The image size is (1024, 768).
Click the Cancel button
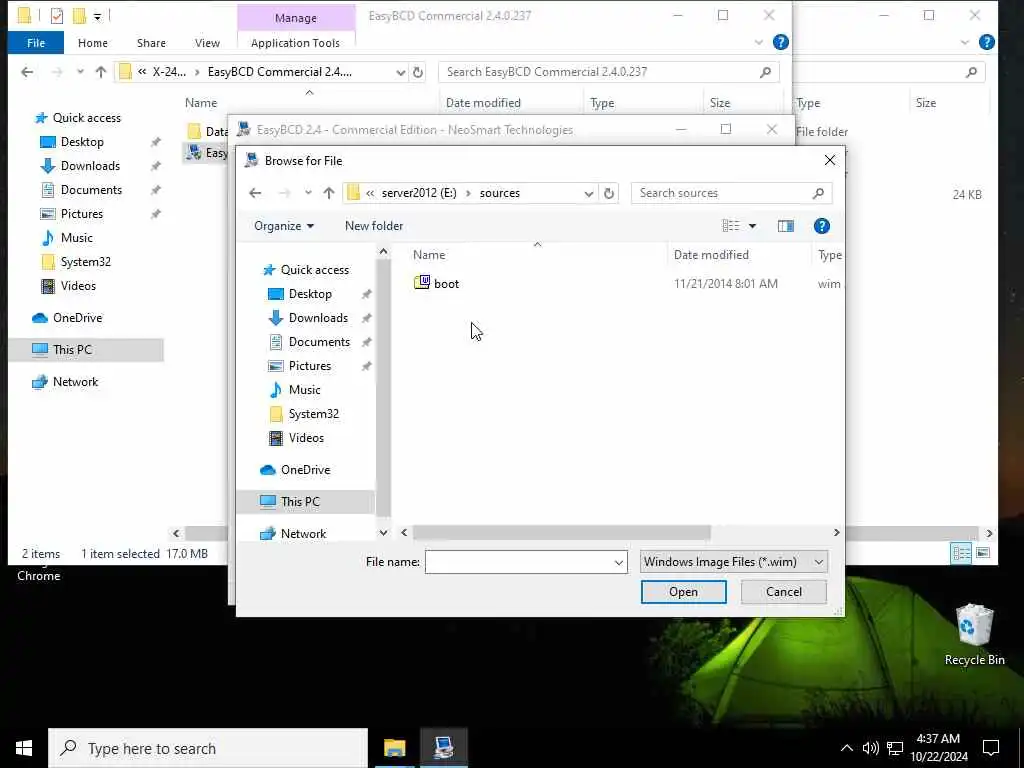(x=784, y=592)
